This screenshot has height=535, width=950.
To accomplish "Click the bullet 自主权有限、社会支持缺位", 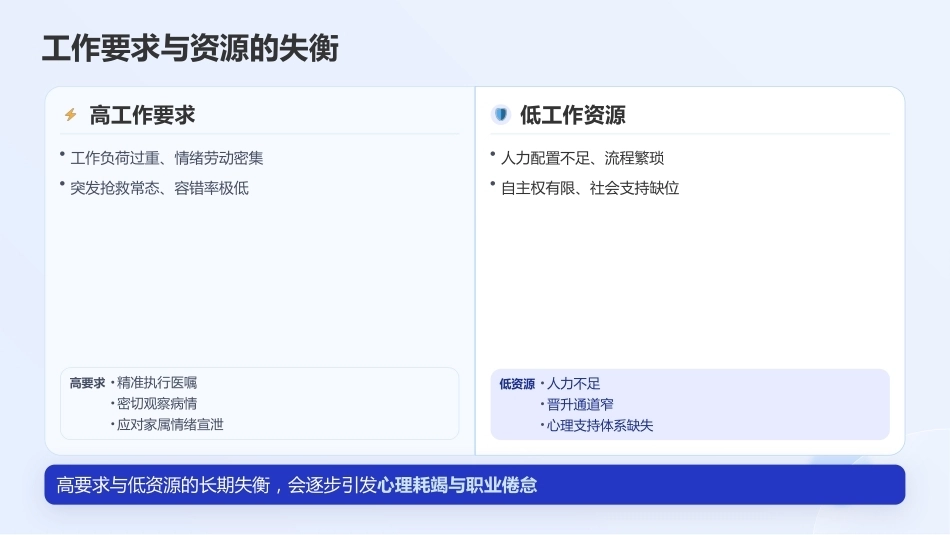I will tap(590, 188).
